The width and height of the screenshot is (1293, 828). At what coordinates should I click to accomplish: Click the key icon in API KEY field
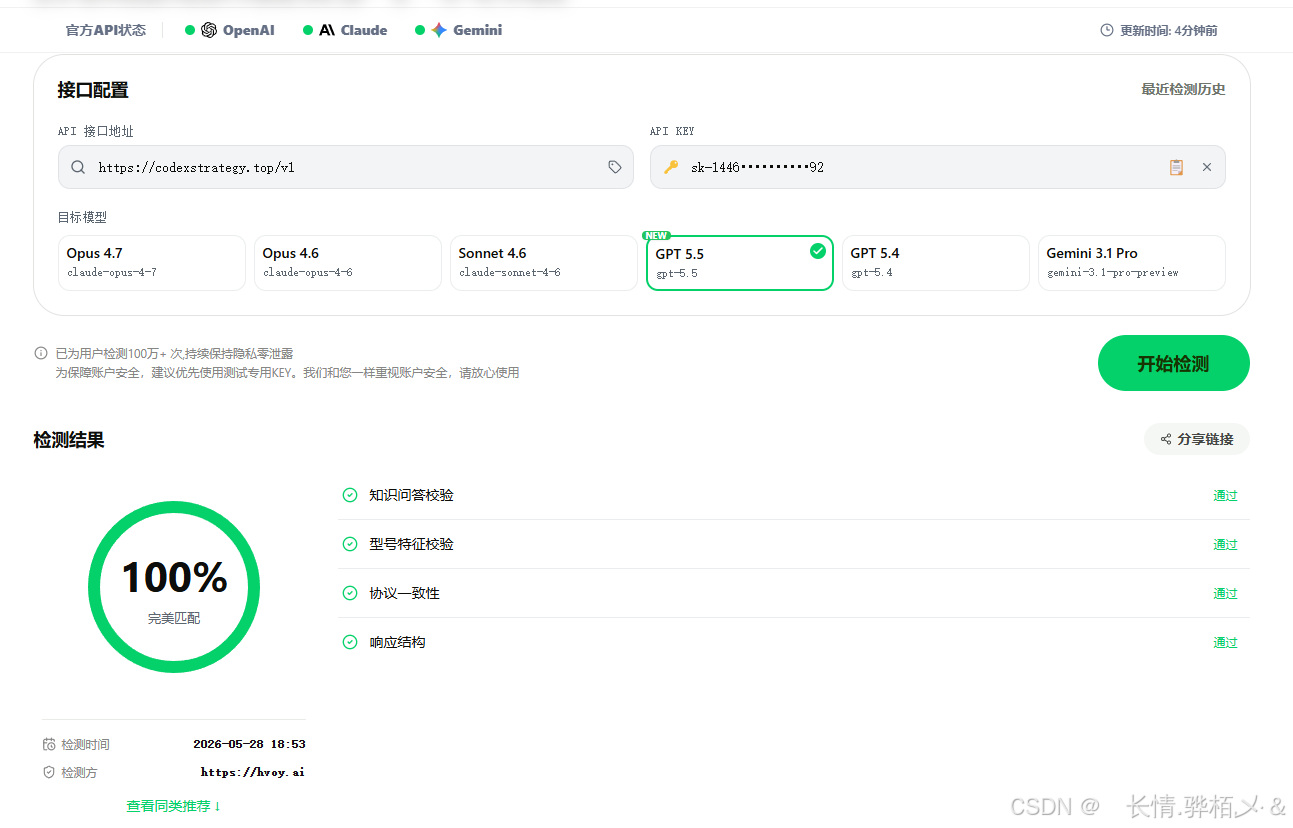tap(671, 167)
